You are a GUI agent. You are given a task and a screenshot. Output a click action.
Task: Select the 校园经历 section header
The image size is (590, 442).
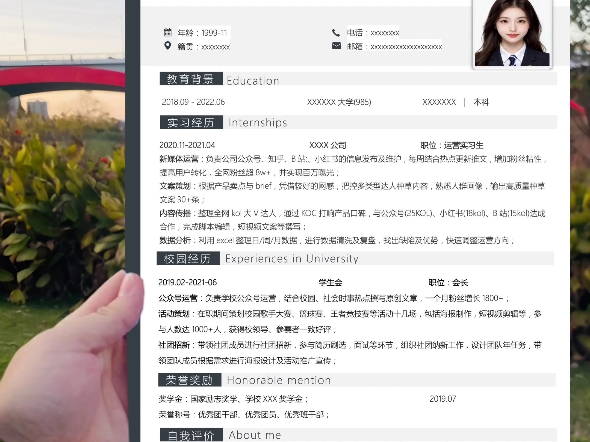pos(188,258)
